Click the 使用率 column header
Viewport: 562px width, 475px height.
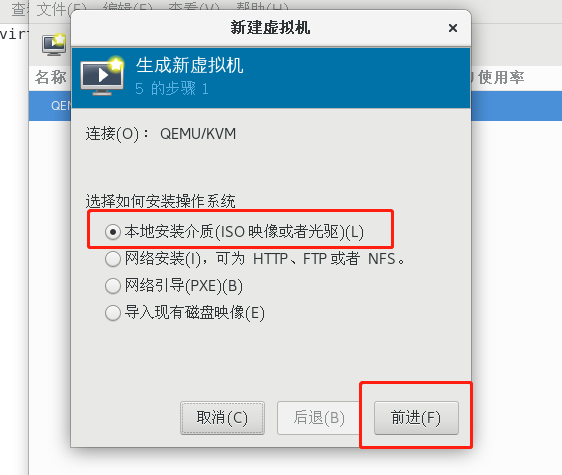501,77
